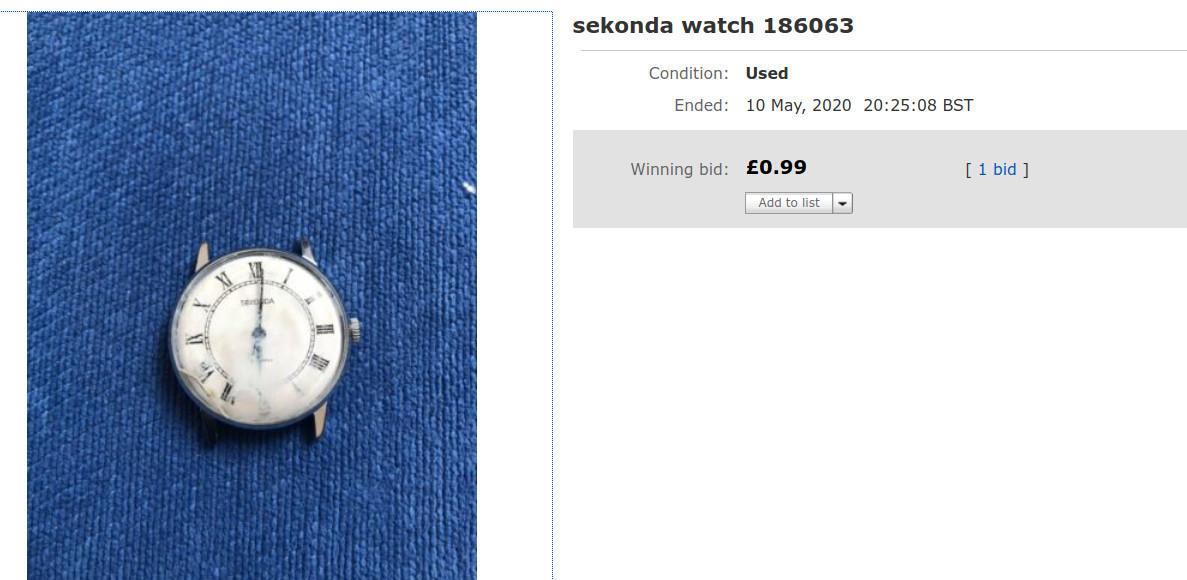
Task: Click the £0.99 winning bid price
Action: 776,167
